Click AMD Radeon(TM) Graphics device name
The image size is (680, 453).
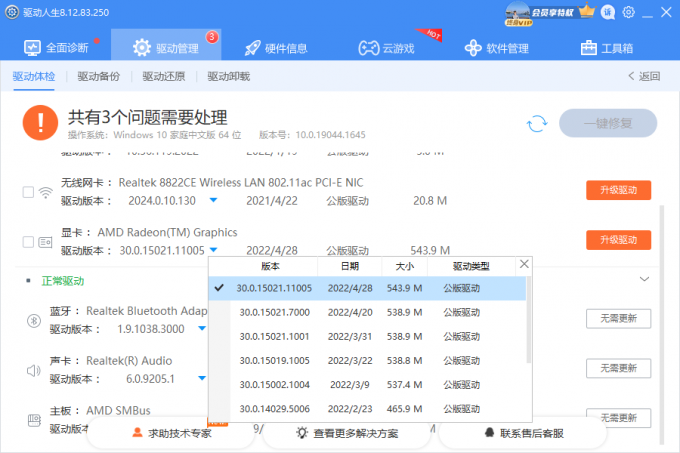point(167,232)
